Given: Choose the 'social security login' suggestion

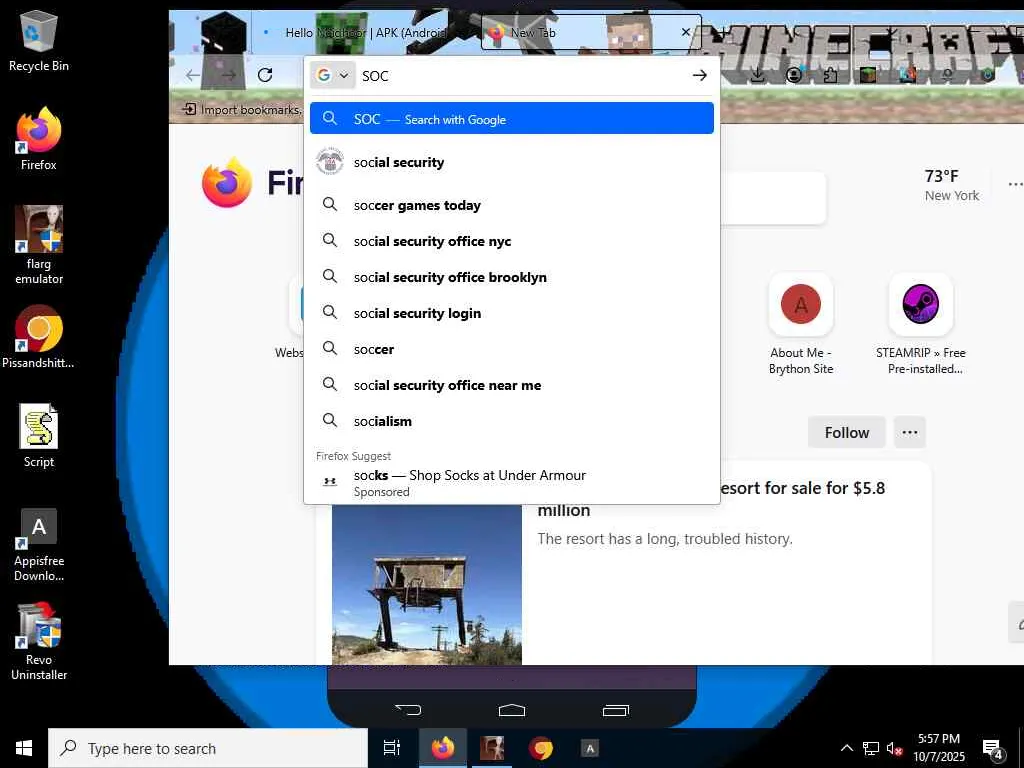Looking at the screenshot, I should pos(511,313).
